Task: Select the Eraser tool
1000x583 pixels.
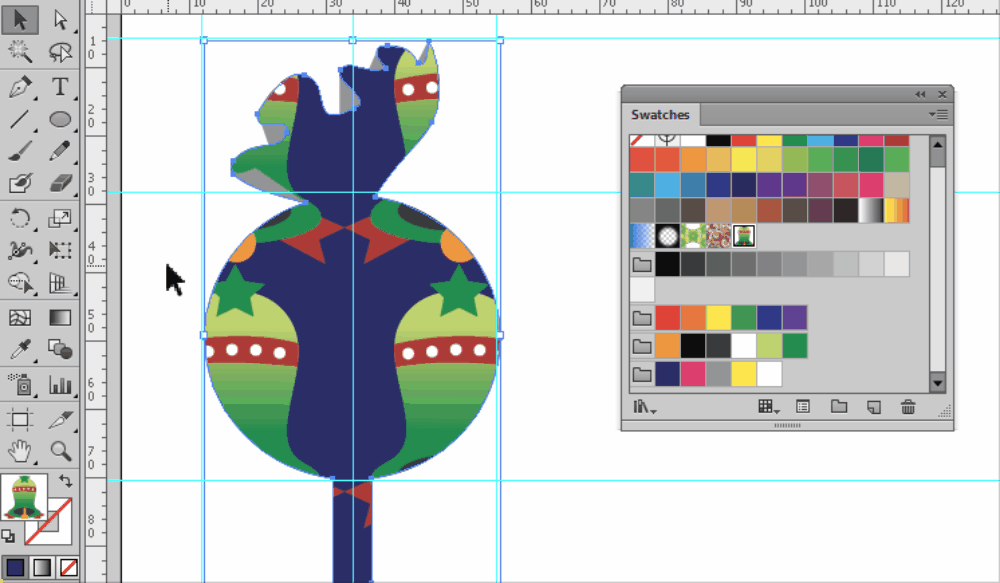Action: tap(60, 184)
